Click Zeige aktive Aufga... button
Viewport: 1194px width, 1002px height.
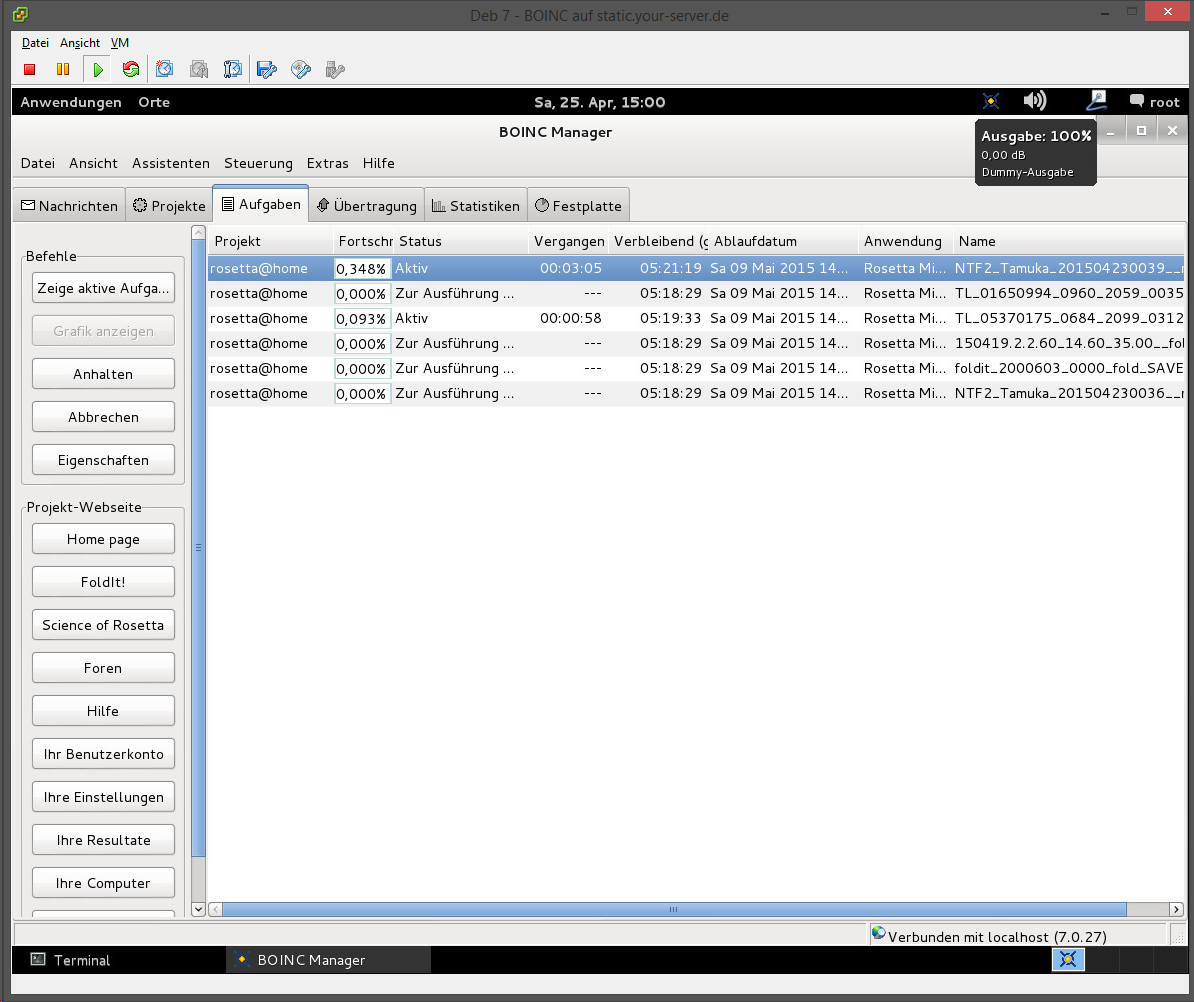pos(104,288)
